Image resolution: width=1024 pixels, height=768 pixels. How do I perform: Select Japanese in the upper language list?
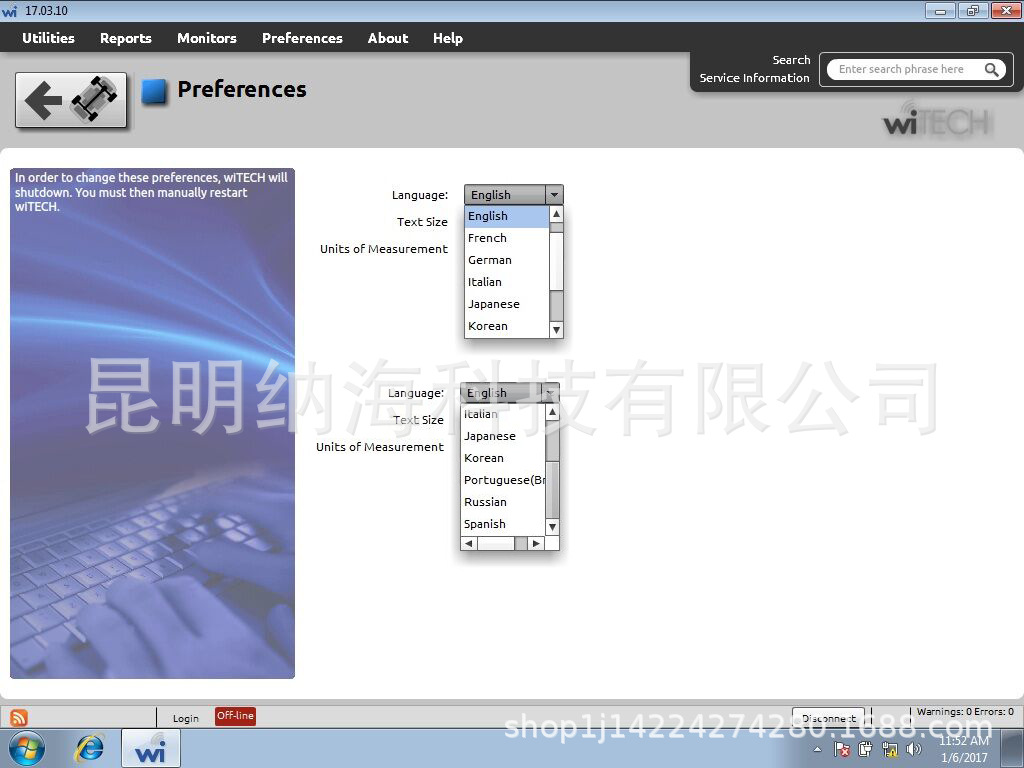[507, 304]
